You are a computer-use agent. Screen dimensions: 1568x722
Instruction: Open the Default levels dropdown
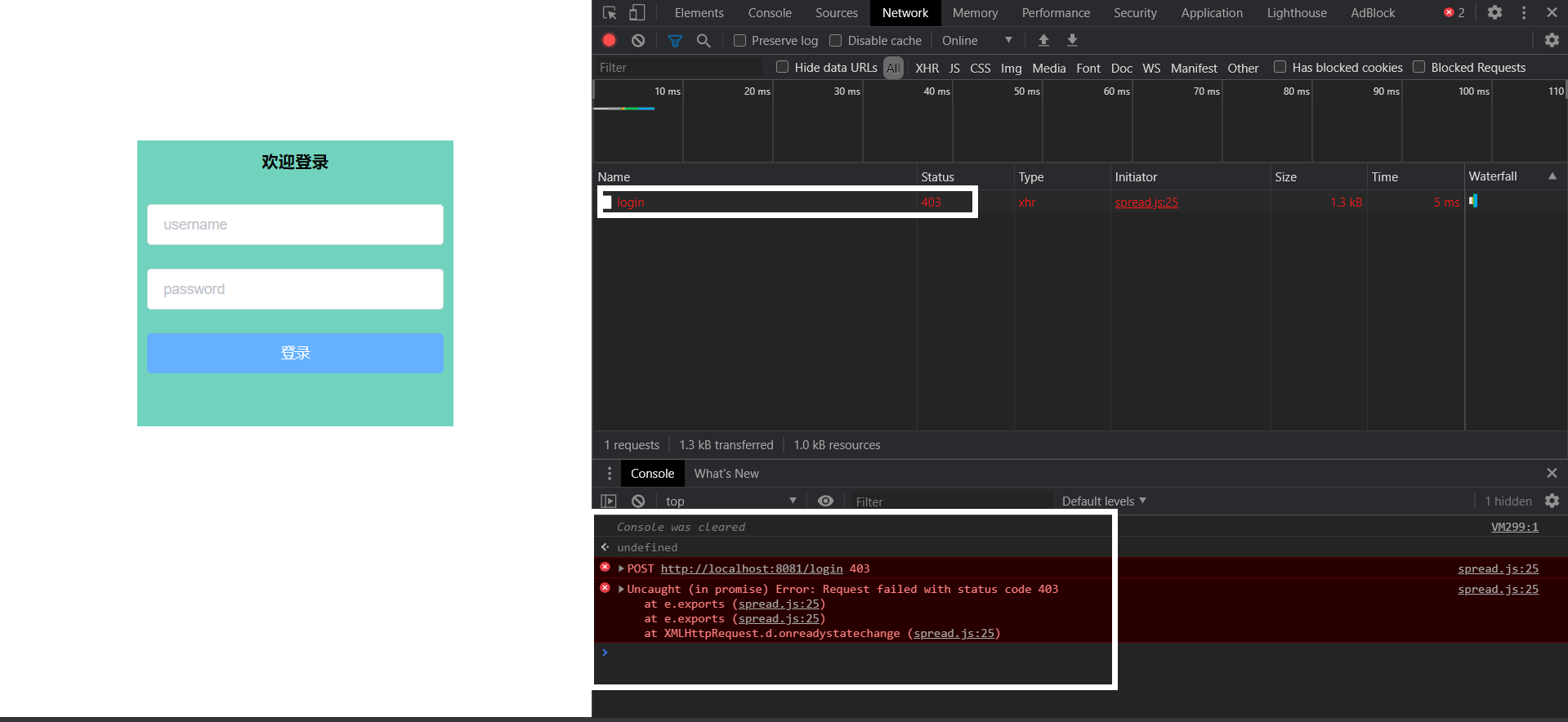[1103, 501]
